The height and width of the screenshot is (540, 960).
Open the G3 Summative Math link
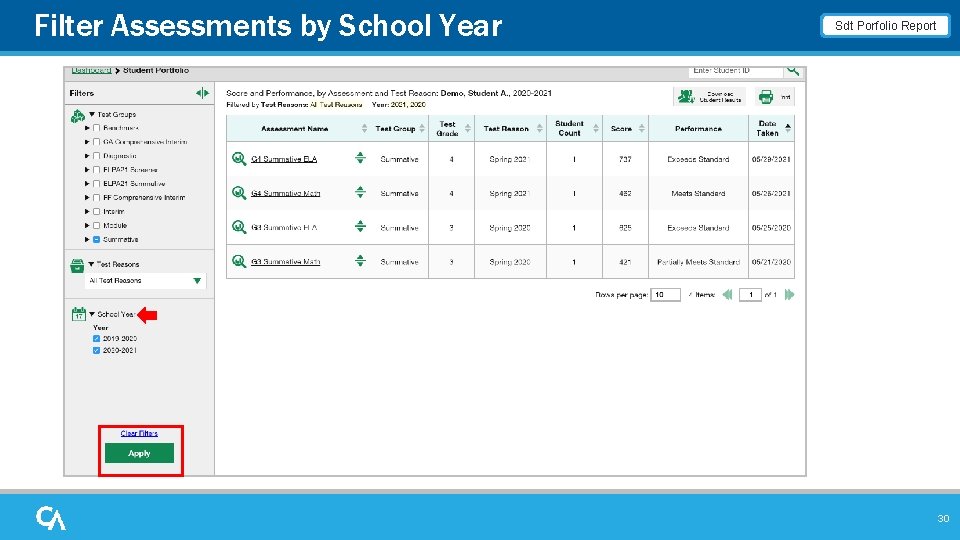pyautogui.click(x=285, y=262)
